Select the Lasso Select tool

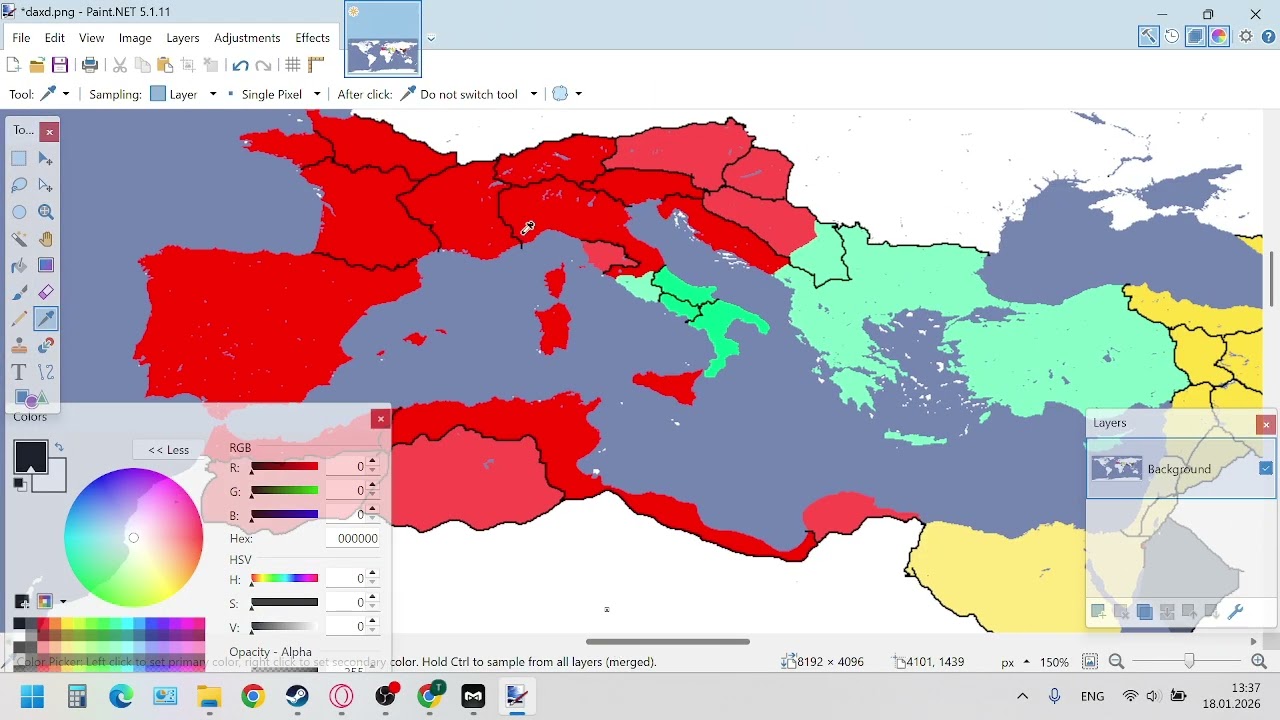tap(19, 185)
